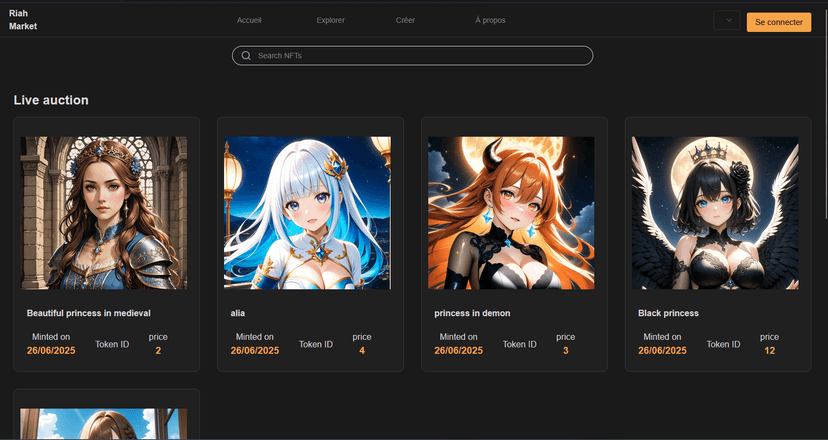Navigate to Créer in the navbar
Image resolution: width=828 pixels, height=440 pixels.
(x=405, y=21)
